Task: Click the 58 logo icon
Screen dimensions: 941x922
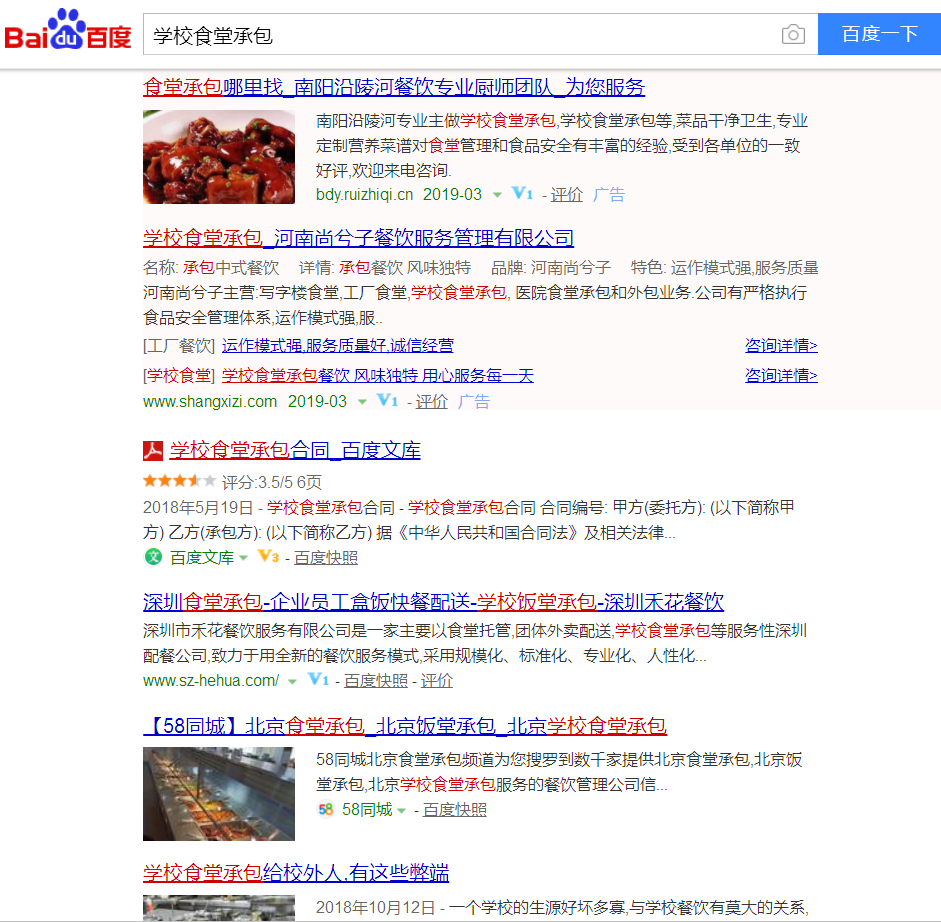Action: click(x=326, y=810)
